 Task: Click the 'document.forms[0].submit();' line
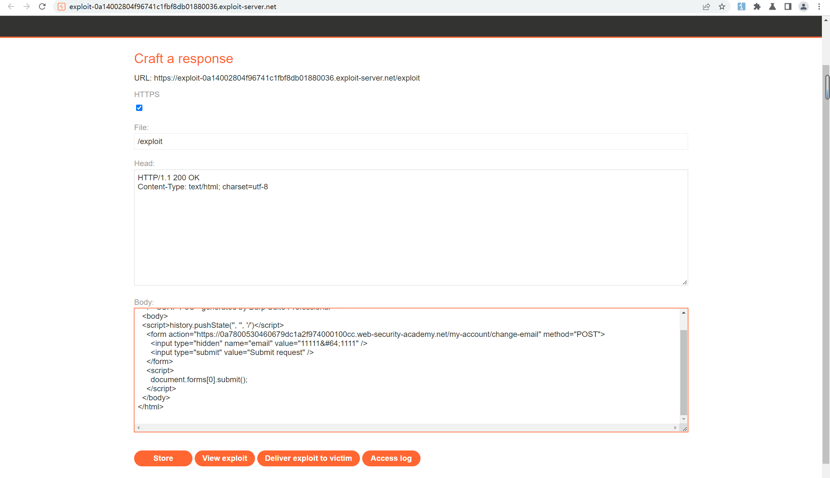point(199,380)
